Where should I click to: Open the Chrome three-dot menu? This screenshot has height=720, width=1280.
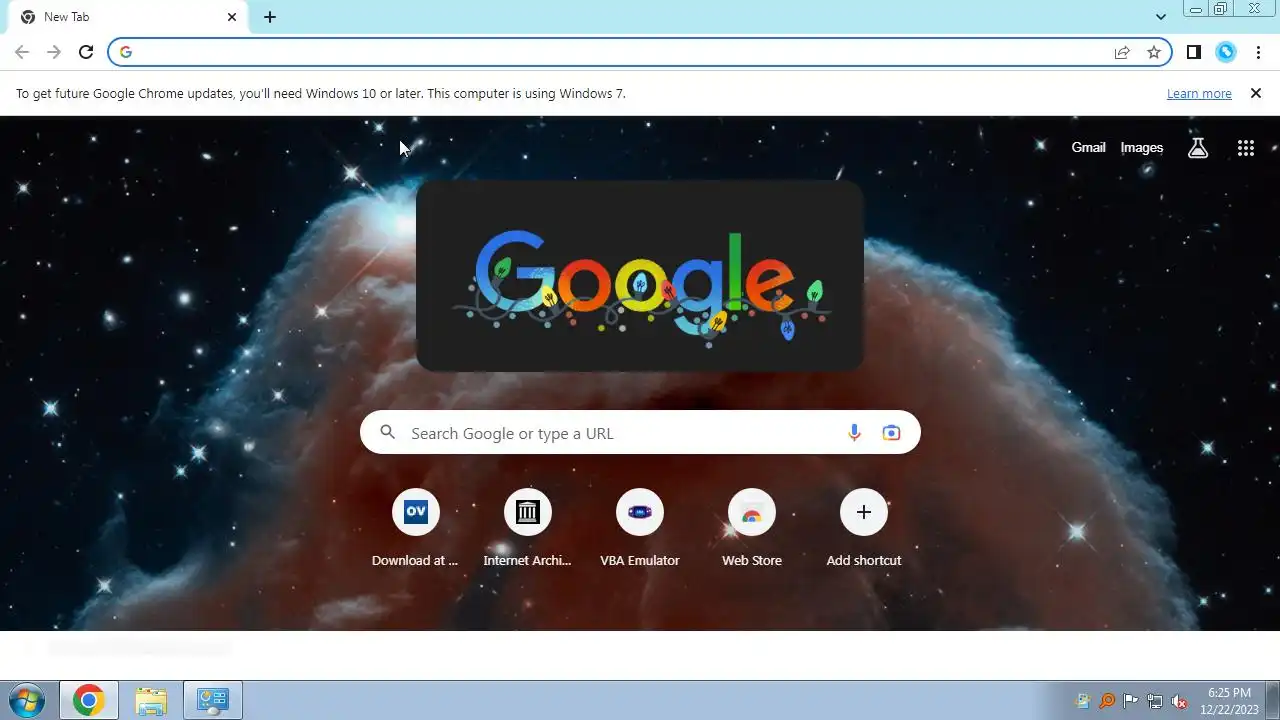point(1258,52)
